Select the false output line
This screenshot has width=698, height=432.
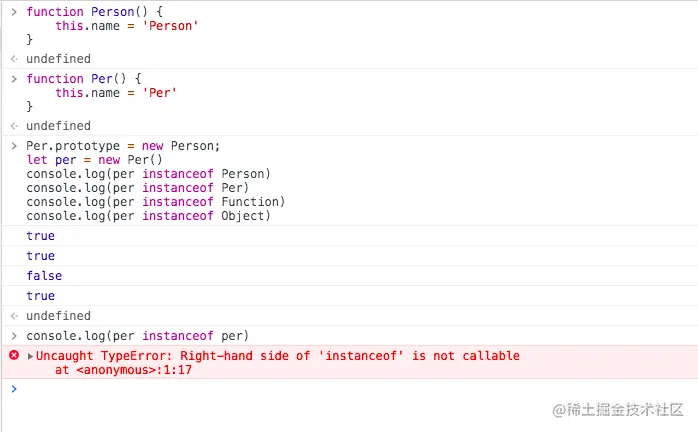pyautogui.click(x=44, y=276)
